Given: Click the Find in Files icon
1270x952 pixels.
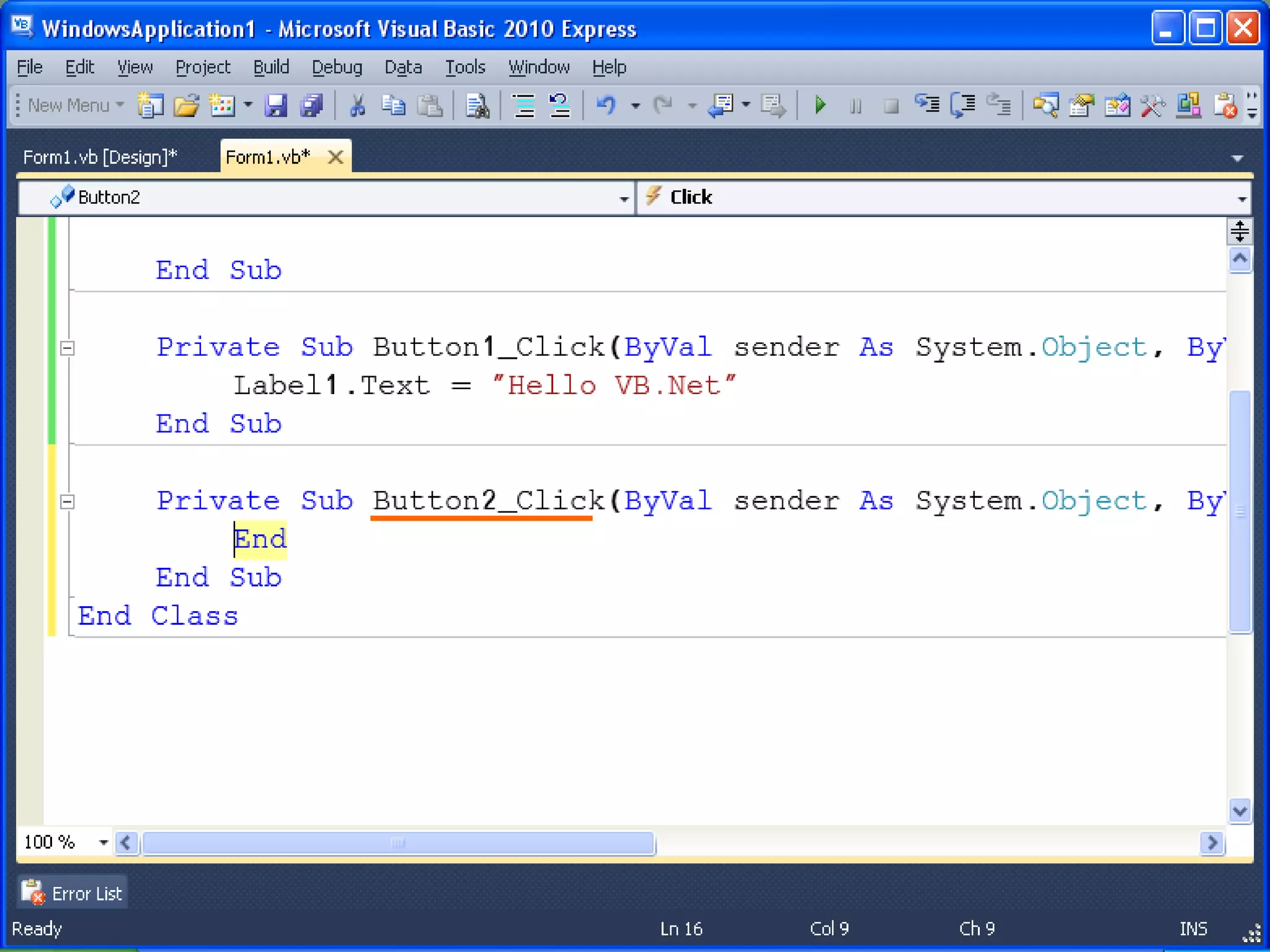Looking at the screenshot, I should [477, 105].
